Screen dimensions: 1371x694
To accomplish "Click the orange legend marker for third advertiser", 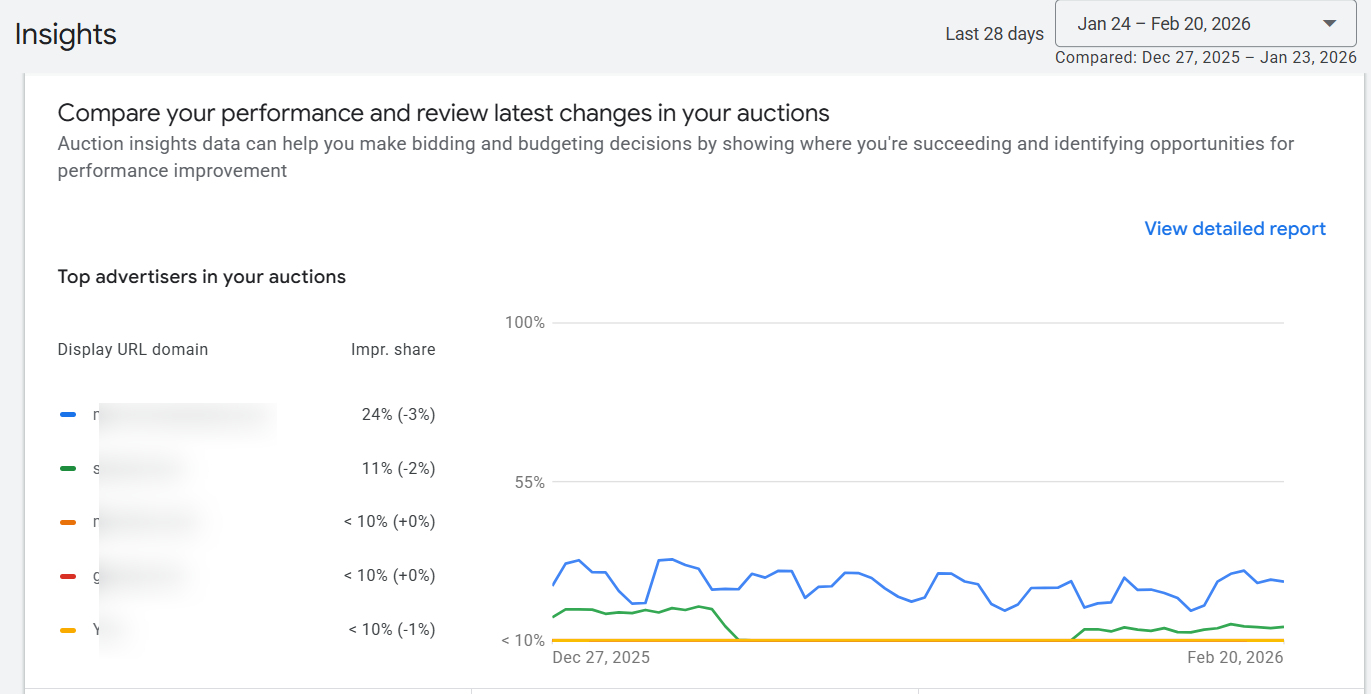I will pyautogui.click(x=68, y=522).
